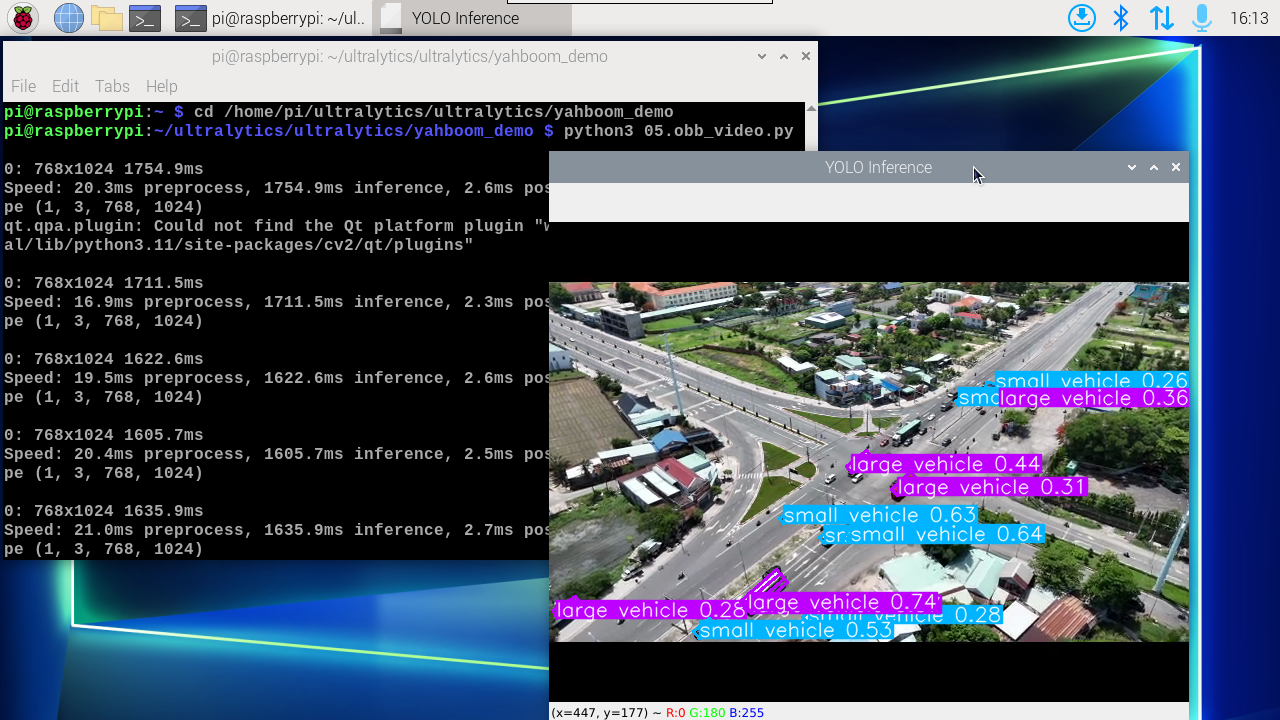1280x720 pixels.
Task: Switch to the pi@raspberrypi terminal taskbar entry
Action: click(270, 18)
